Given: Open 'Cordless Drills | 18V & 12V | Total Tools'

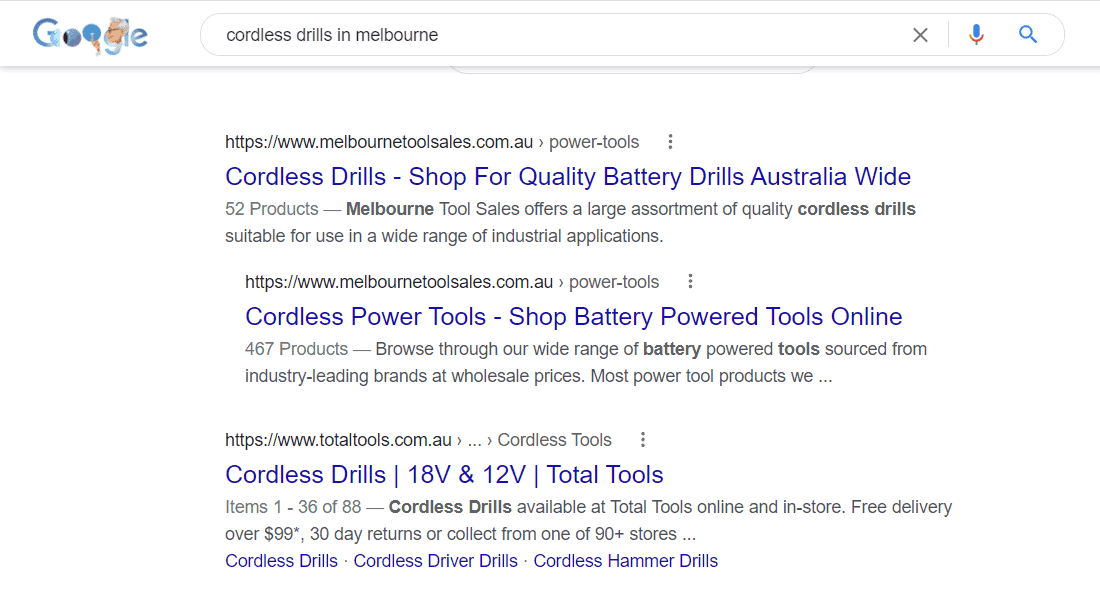Looking at the screenshot, I should [x=444, y=475].
